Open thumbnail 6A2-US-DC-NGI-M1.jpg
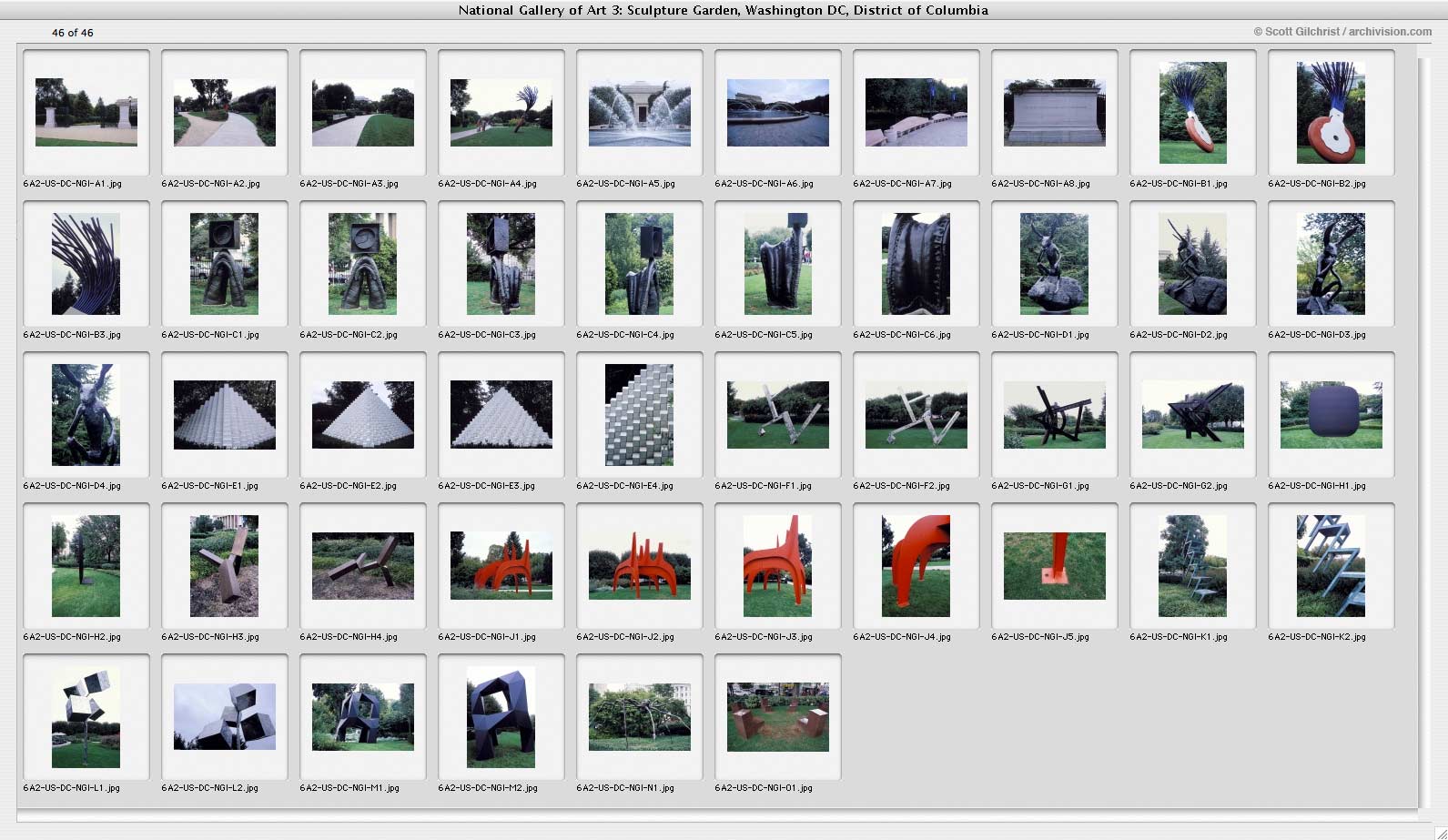Screen dimensions: 1448x840 [363, 717]
